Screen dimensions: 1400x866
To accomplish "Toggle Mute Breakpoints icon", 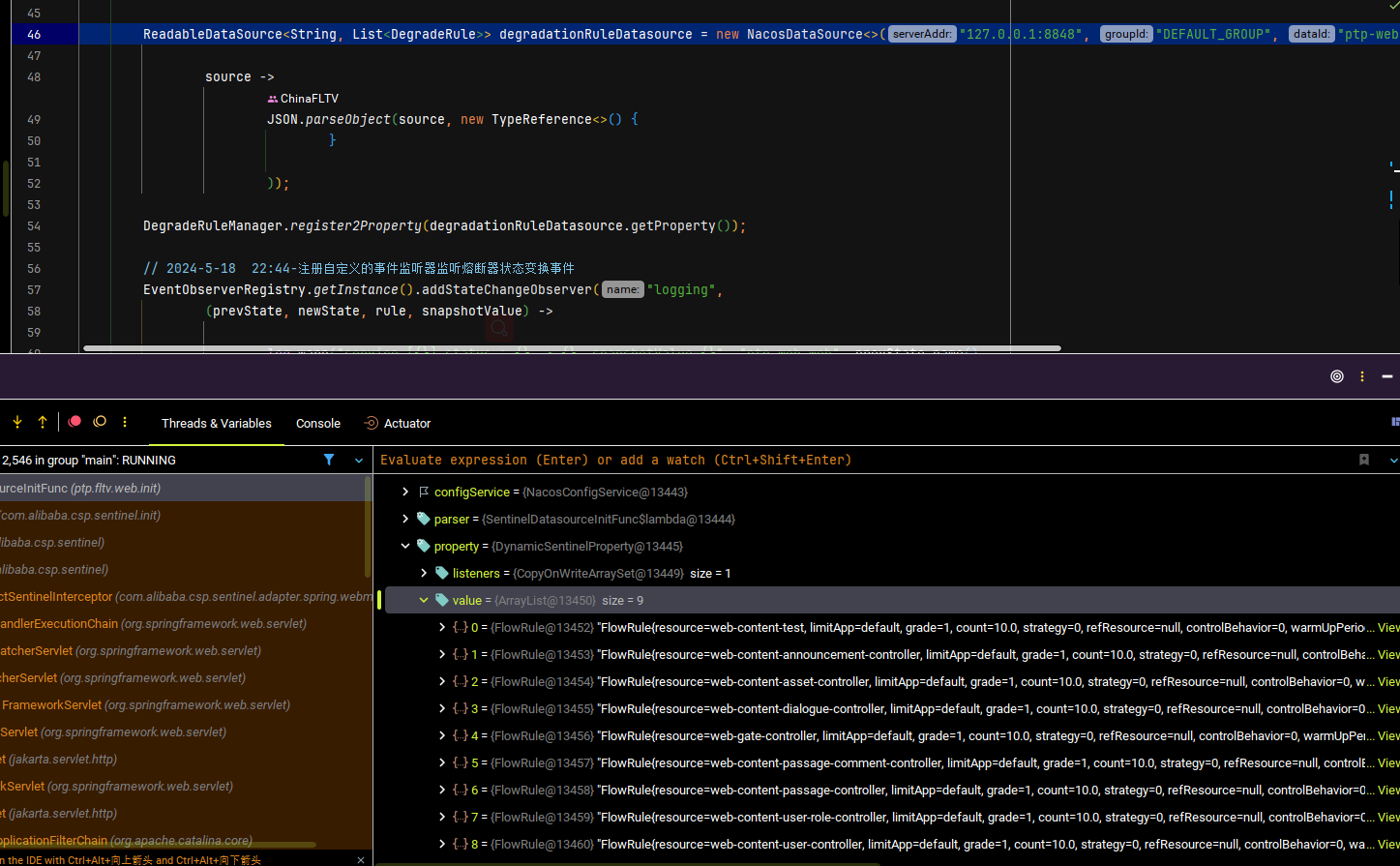I will click(100, 422).
